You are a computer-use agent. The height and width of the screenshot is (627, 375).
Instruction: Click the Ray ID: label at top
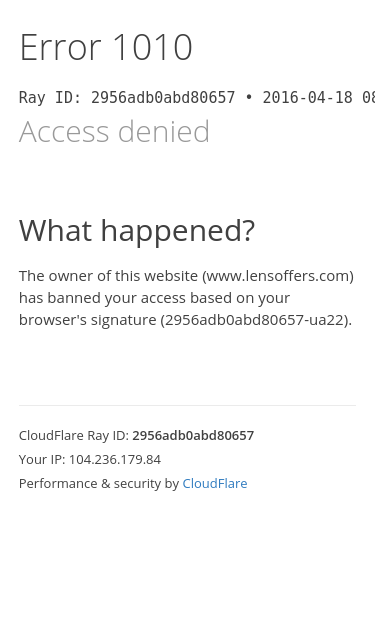(x=50, y=98)
